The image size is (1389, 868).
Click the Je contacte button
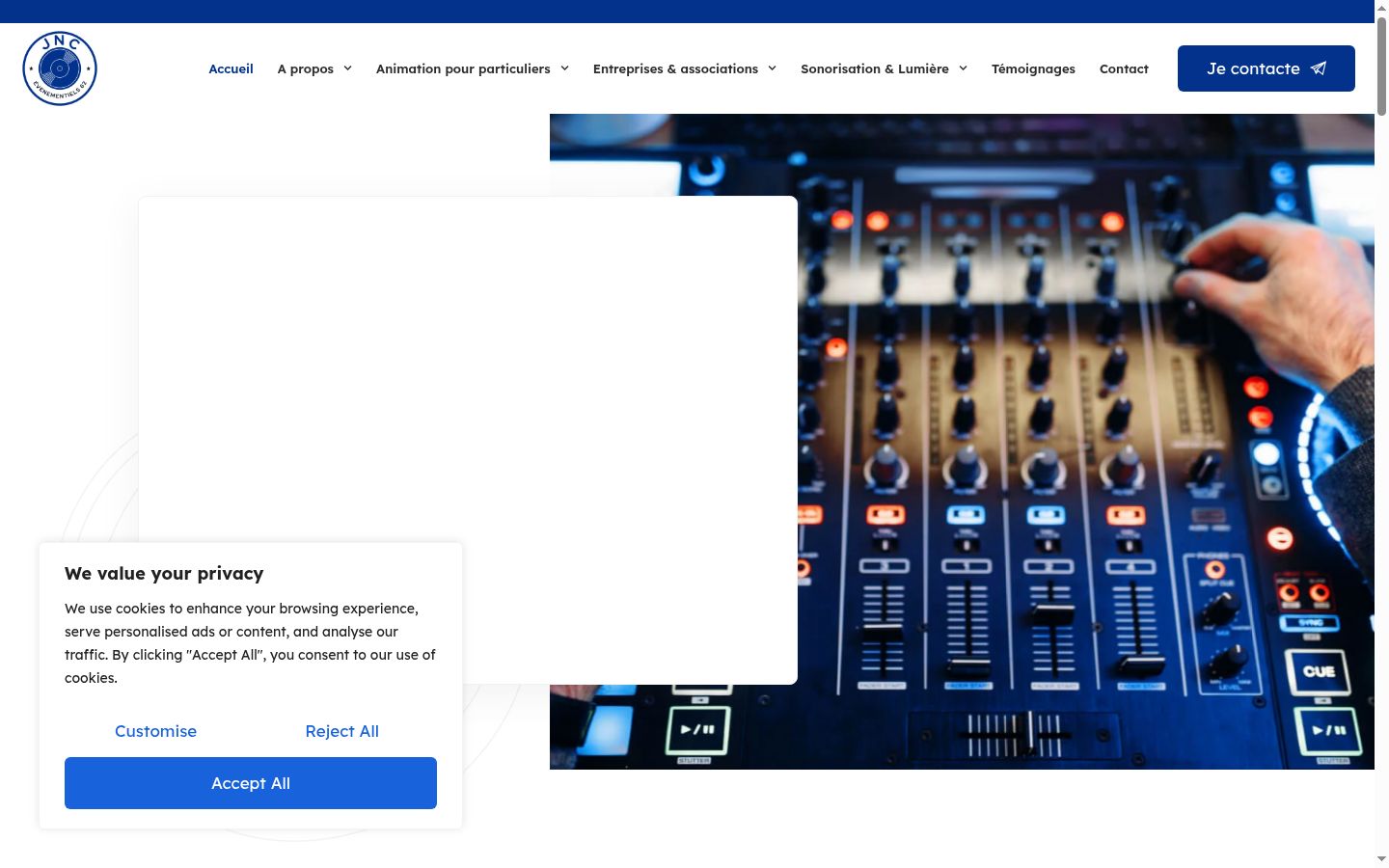(1266, 68)
